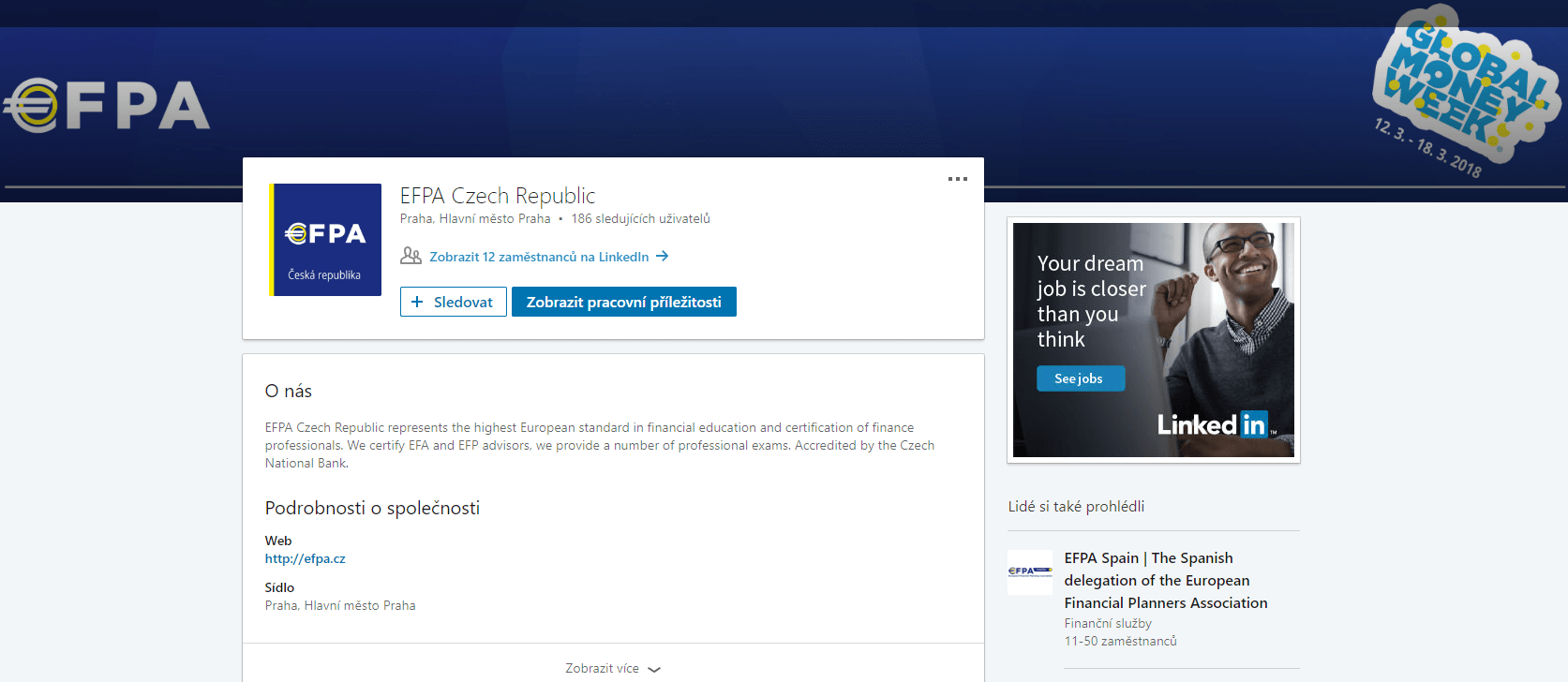Screen dimensions: 1568x682
Task: Click the chevron beside Zobrazit více
Action: (x=654, y=669)
